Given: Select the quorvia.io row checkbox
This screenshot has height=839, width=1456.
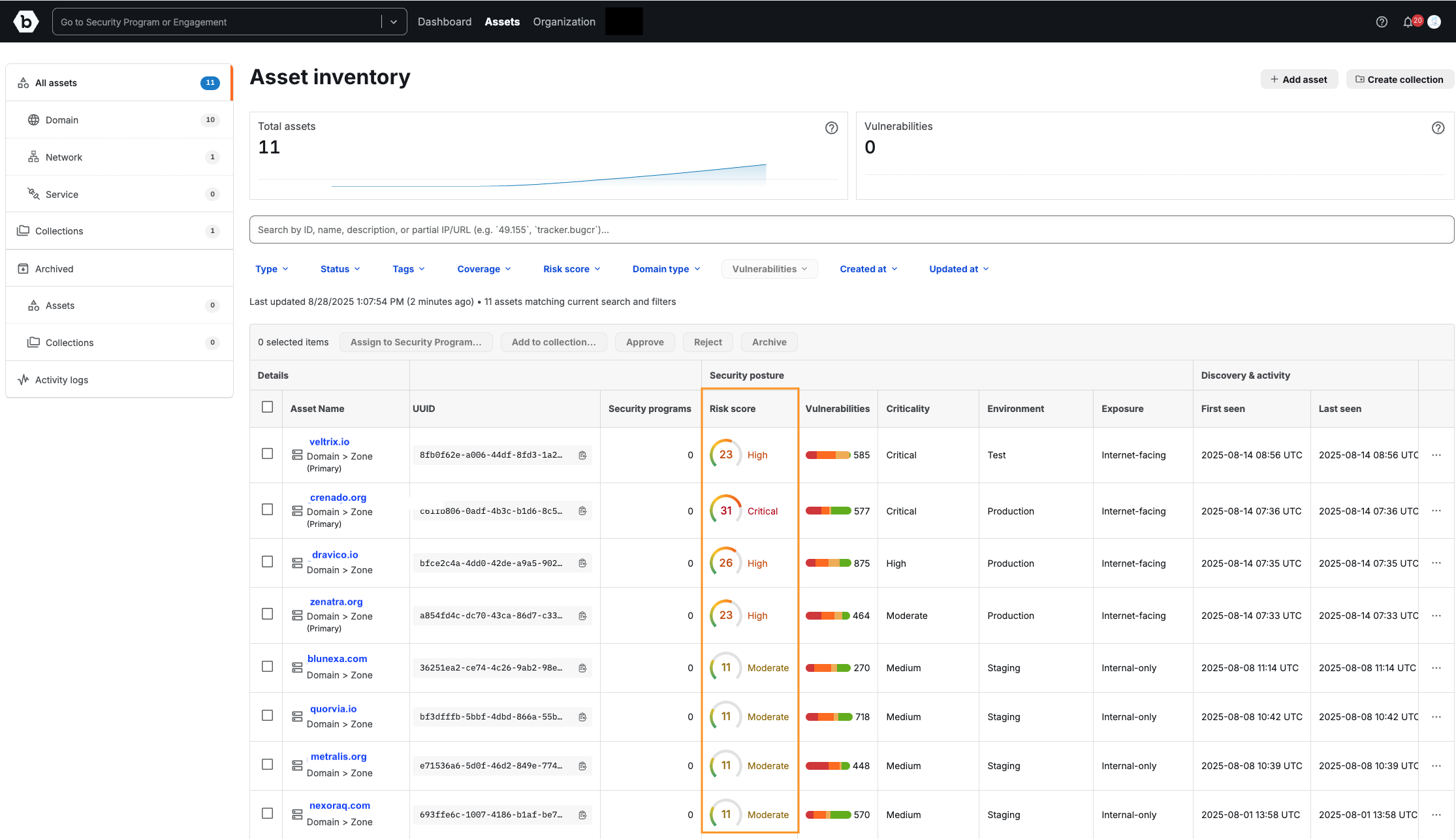Looking at the screenshot, I should (x=267, y=716).
